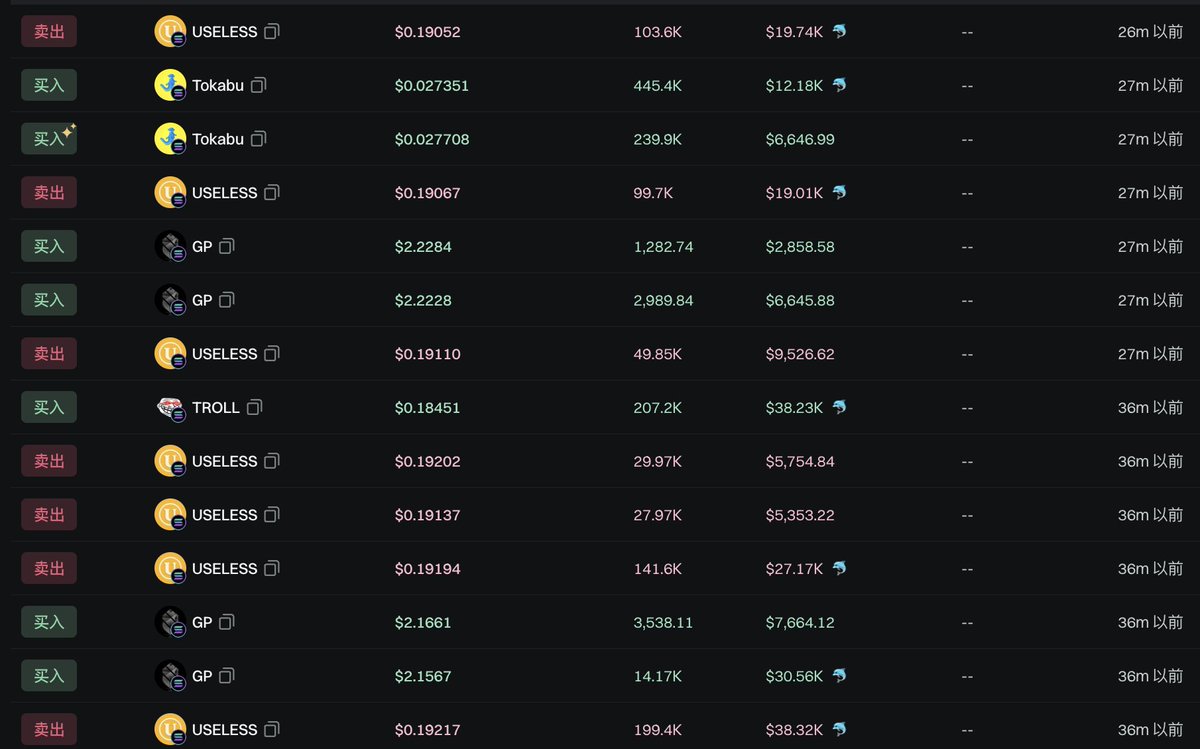Click 卖出 badge in $0.19052 row
The image size is (1200, 749).
pyautogui.click(x=49, y=32)
